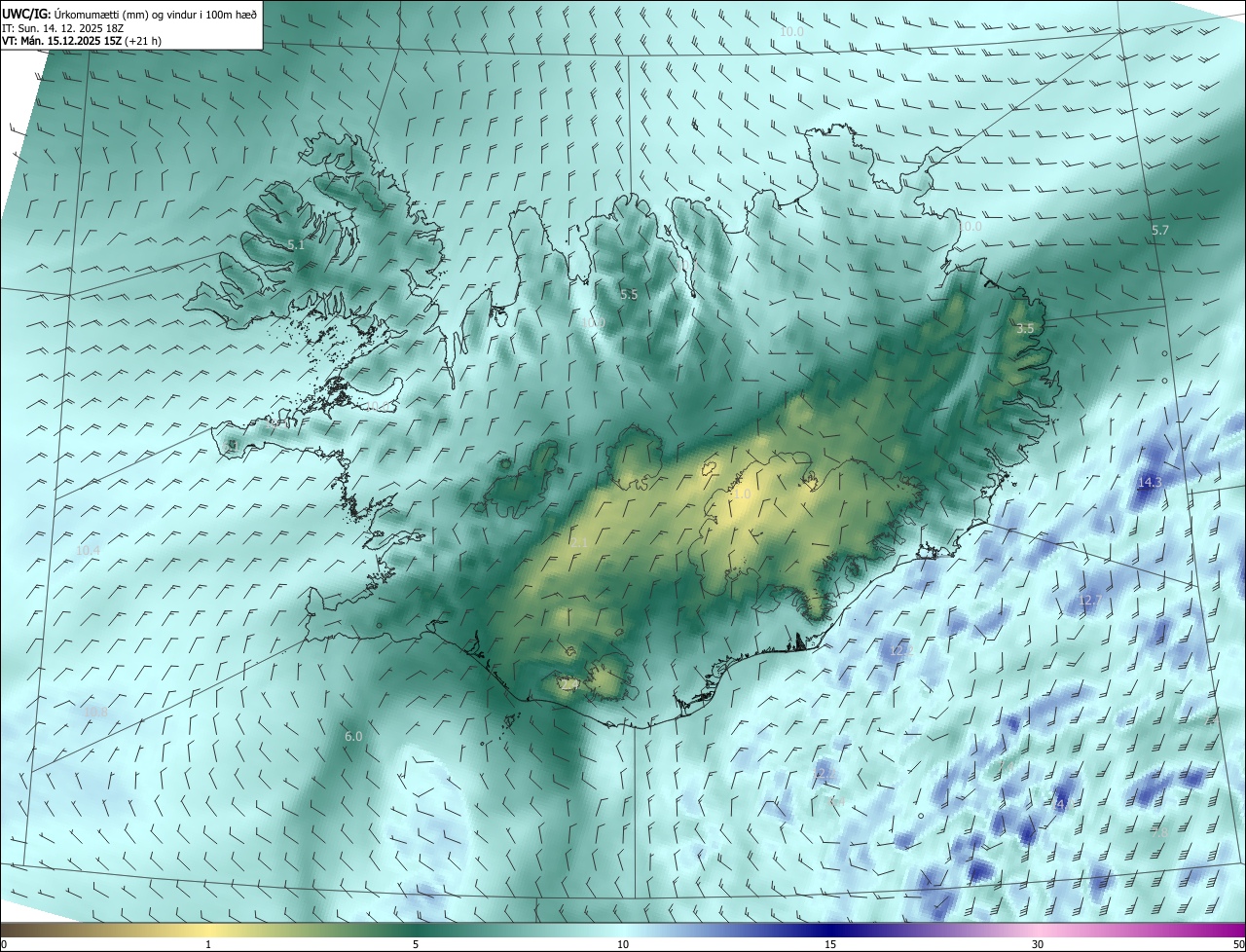Pick the "5.7" value label on the map
The height and width of the screenshot is (952, 1246).
coord(1159,230)
